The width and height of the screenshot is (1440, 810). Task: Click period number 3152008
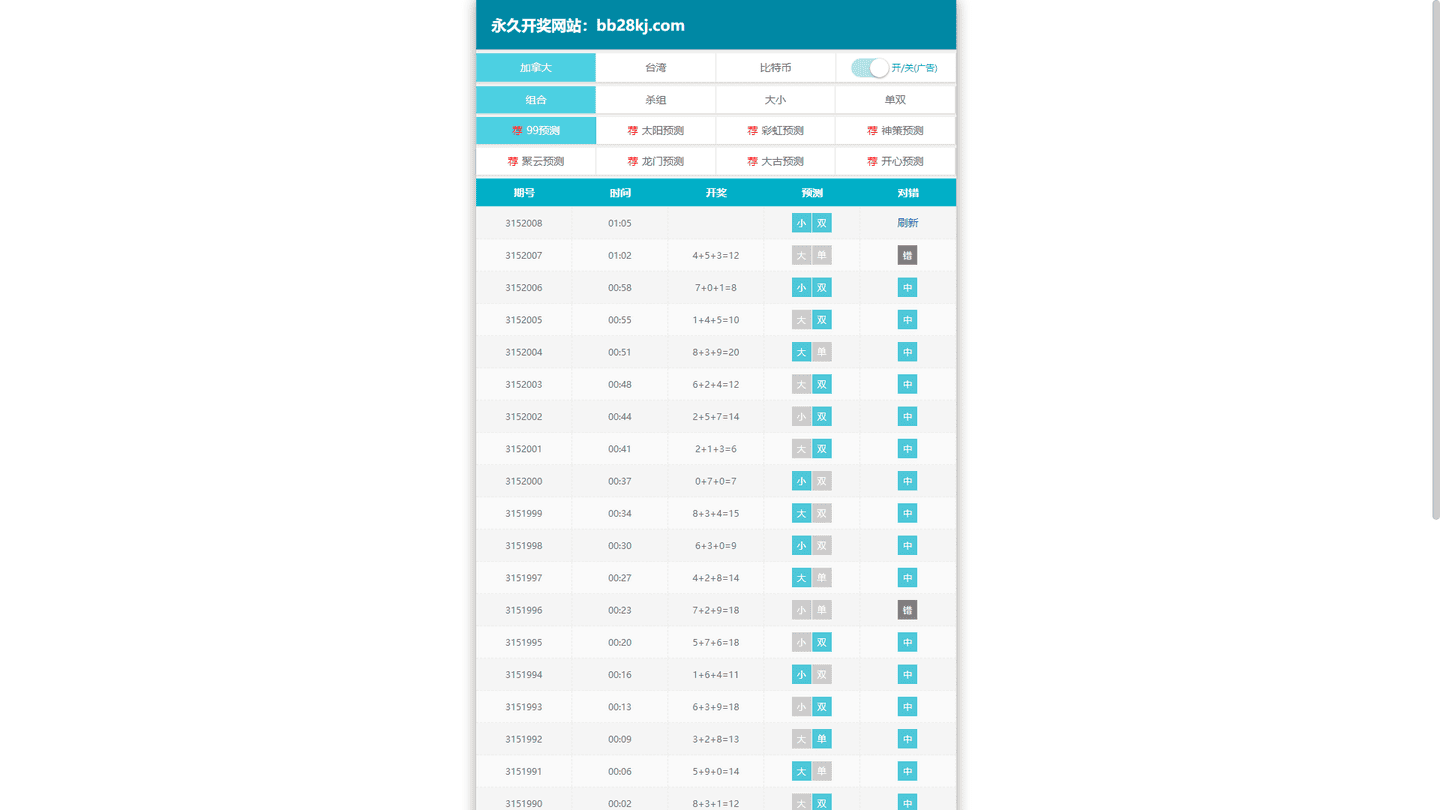(x=524, y=223)
